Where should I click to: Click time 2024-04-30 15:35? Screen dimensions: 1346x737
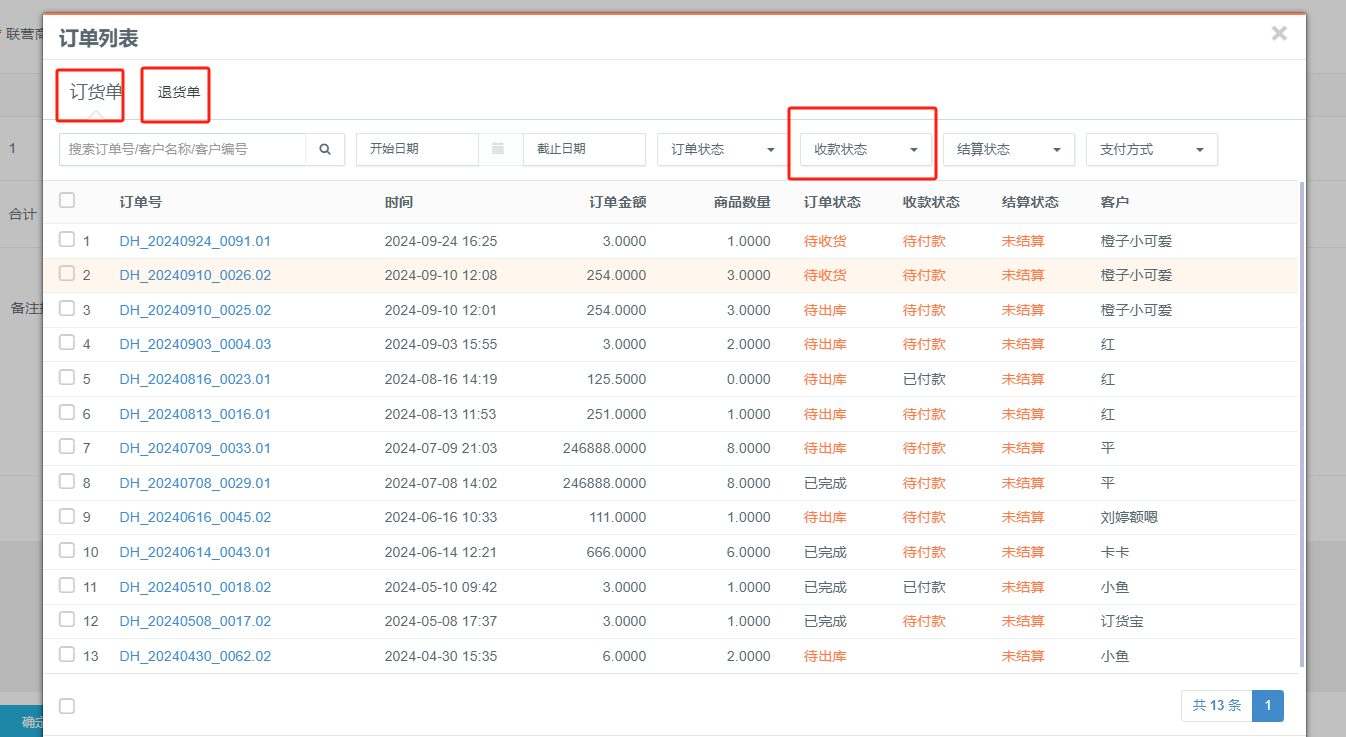click(x=440, y=656)
